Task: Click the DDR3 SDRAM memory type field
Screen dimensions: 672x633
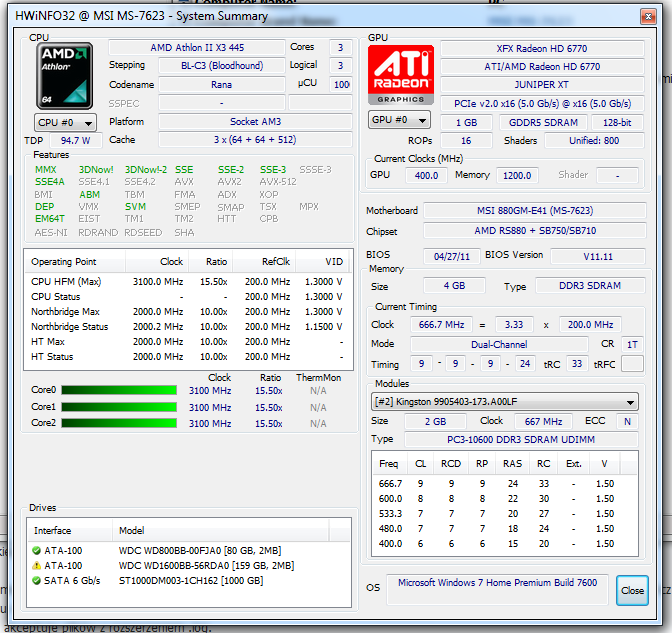Action: pos(590,285)
